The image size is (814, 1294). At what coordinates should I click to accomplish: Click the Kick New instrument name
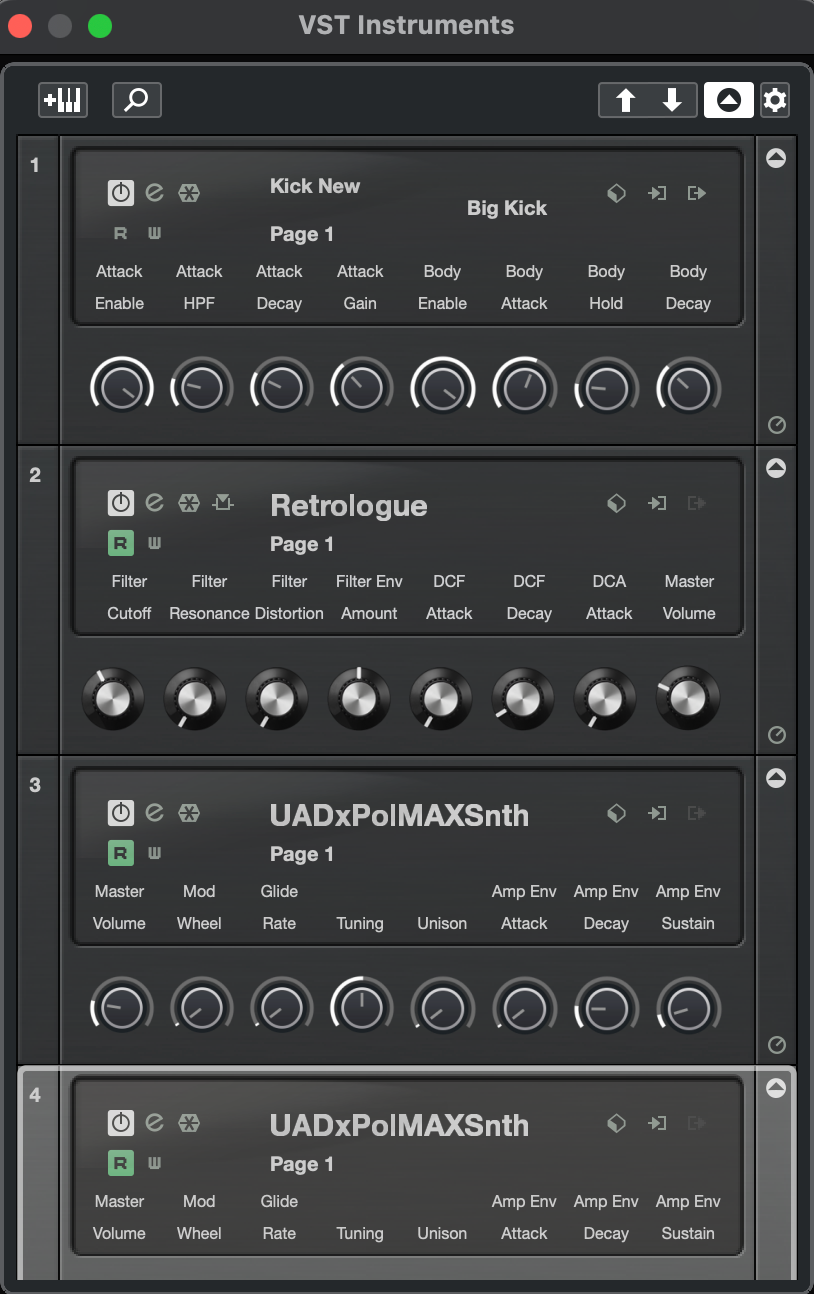(315, 185)
